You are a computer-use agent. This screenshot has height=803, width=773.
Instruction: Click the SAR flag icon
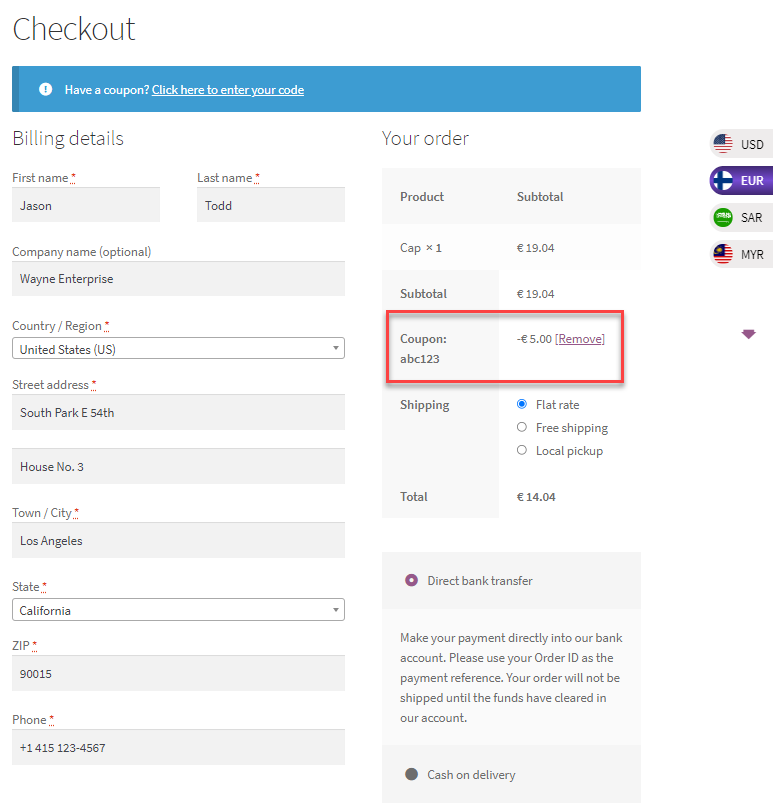click(x=723, y=217)
